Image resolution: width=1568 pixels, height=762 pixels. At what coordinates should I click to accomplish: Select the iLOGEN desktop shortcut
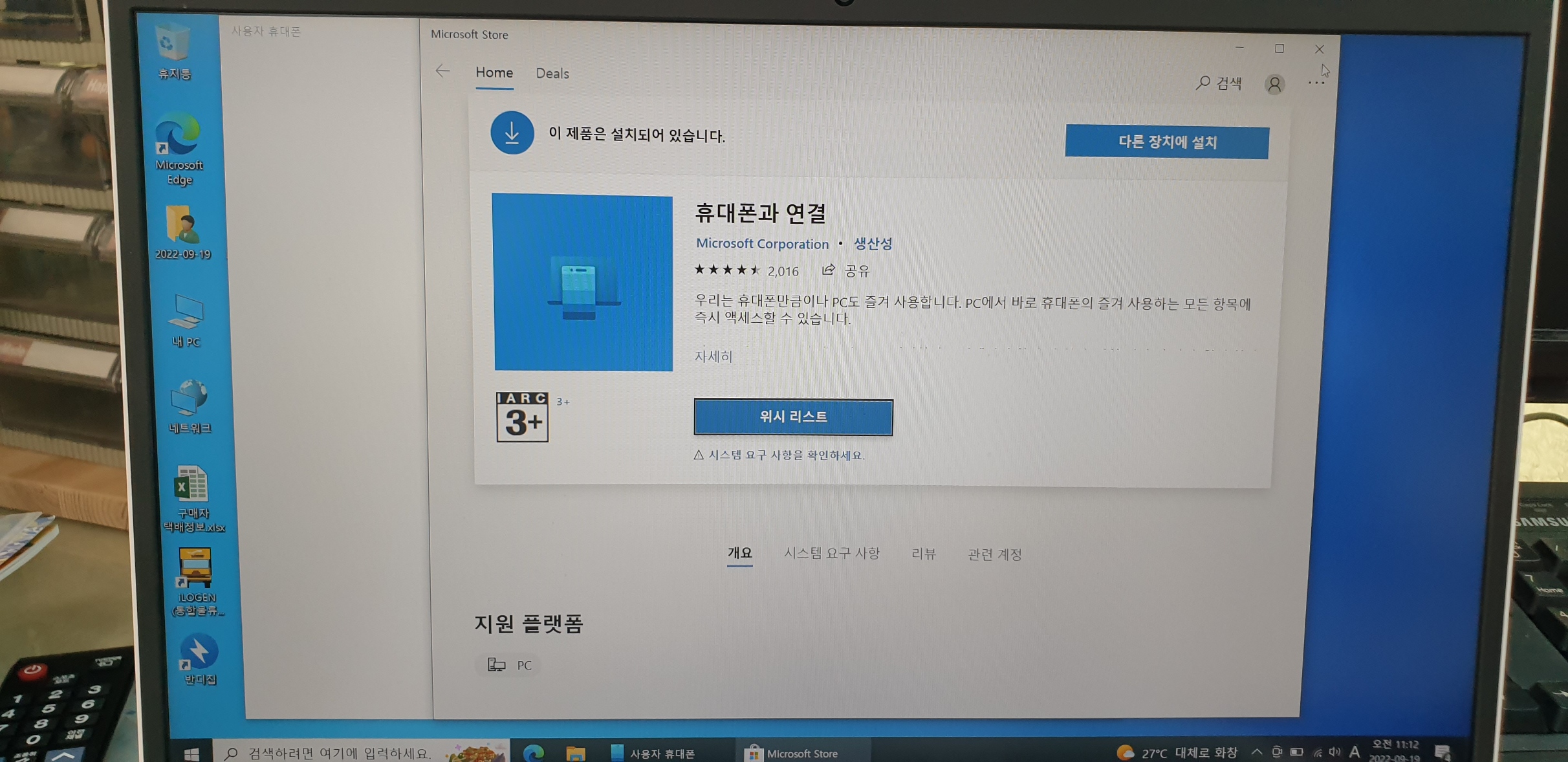click(x=197, y=583)
